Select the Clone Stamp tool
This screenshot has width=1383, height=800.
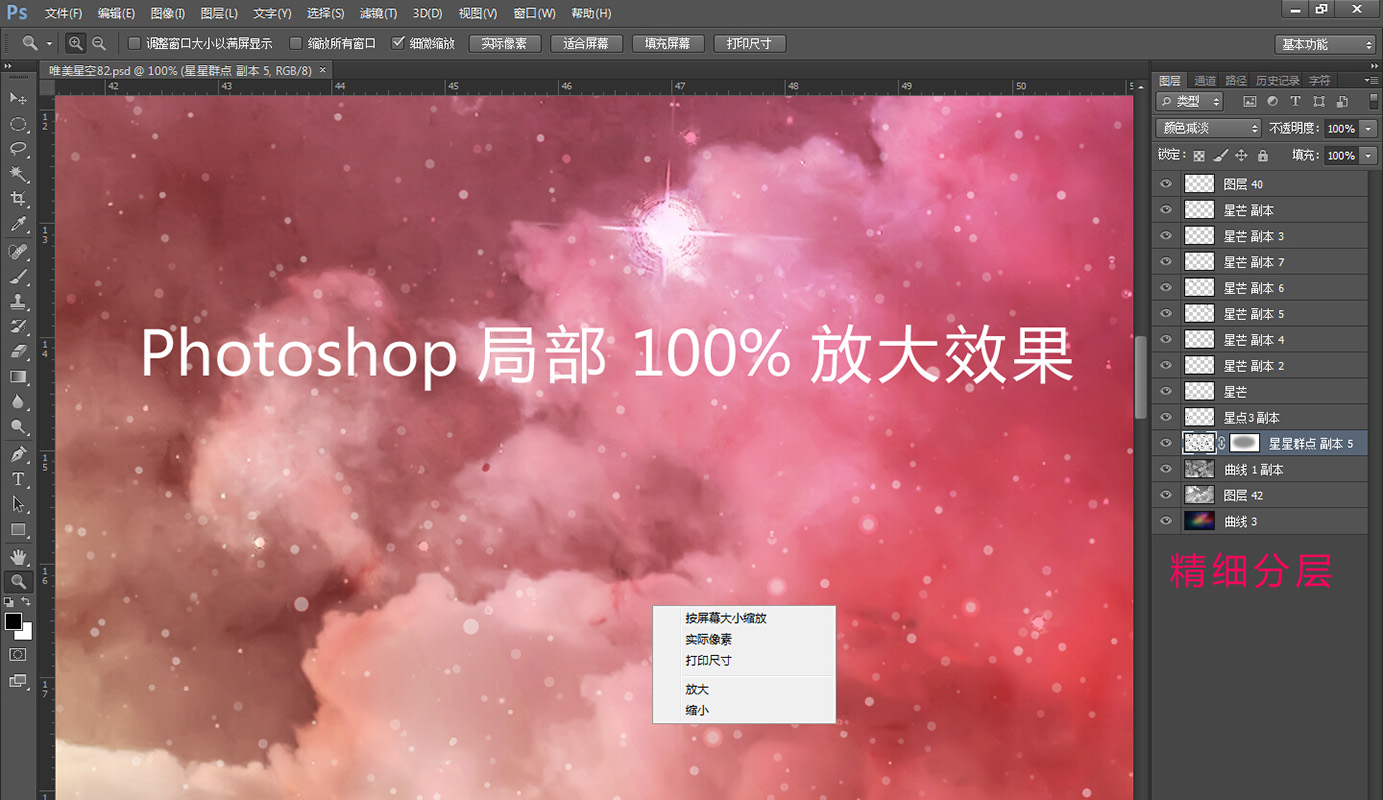coord(18,301)
